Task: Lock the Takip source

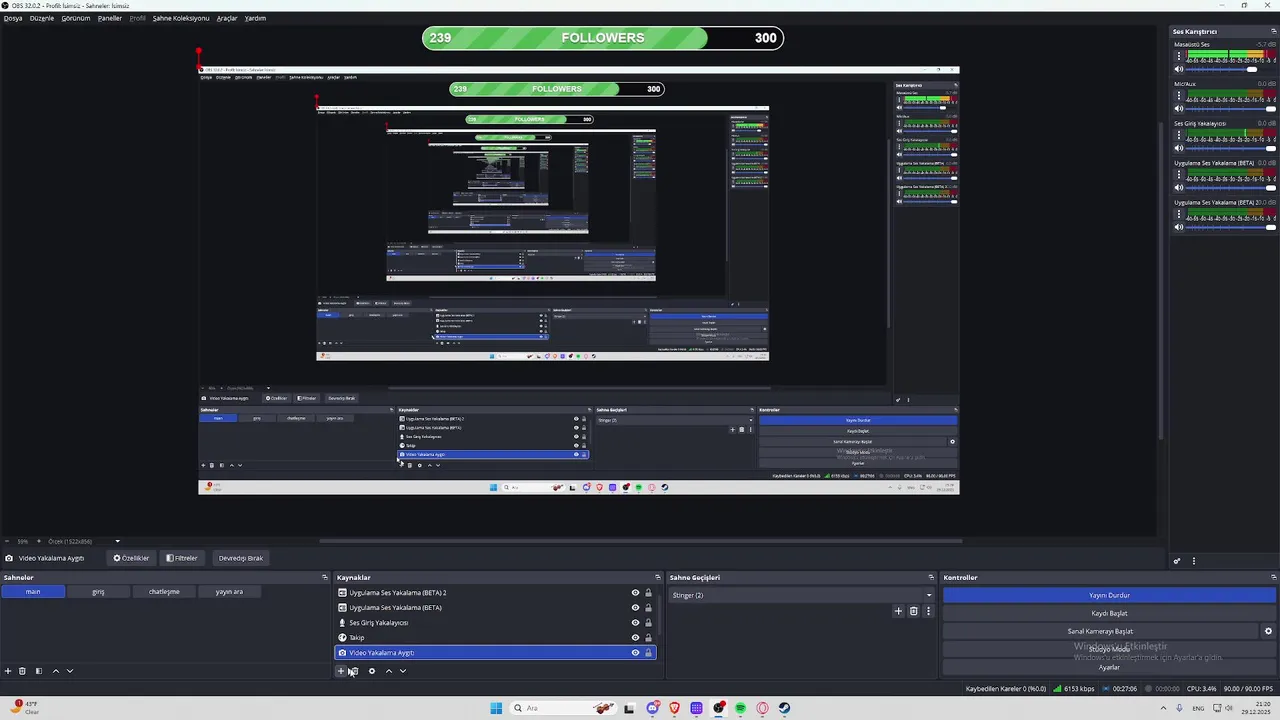Action: tap(648, 638)
